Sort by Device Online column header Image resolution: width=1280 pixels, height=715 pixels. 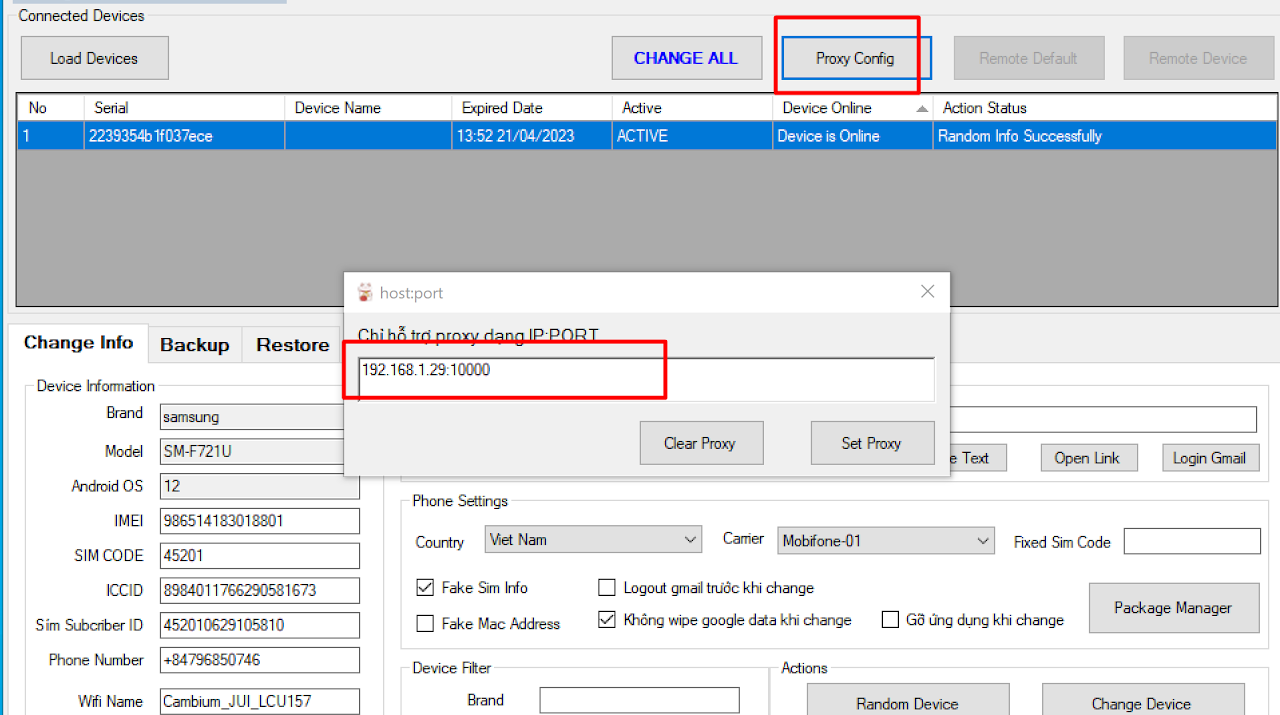pos(852,108)
